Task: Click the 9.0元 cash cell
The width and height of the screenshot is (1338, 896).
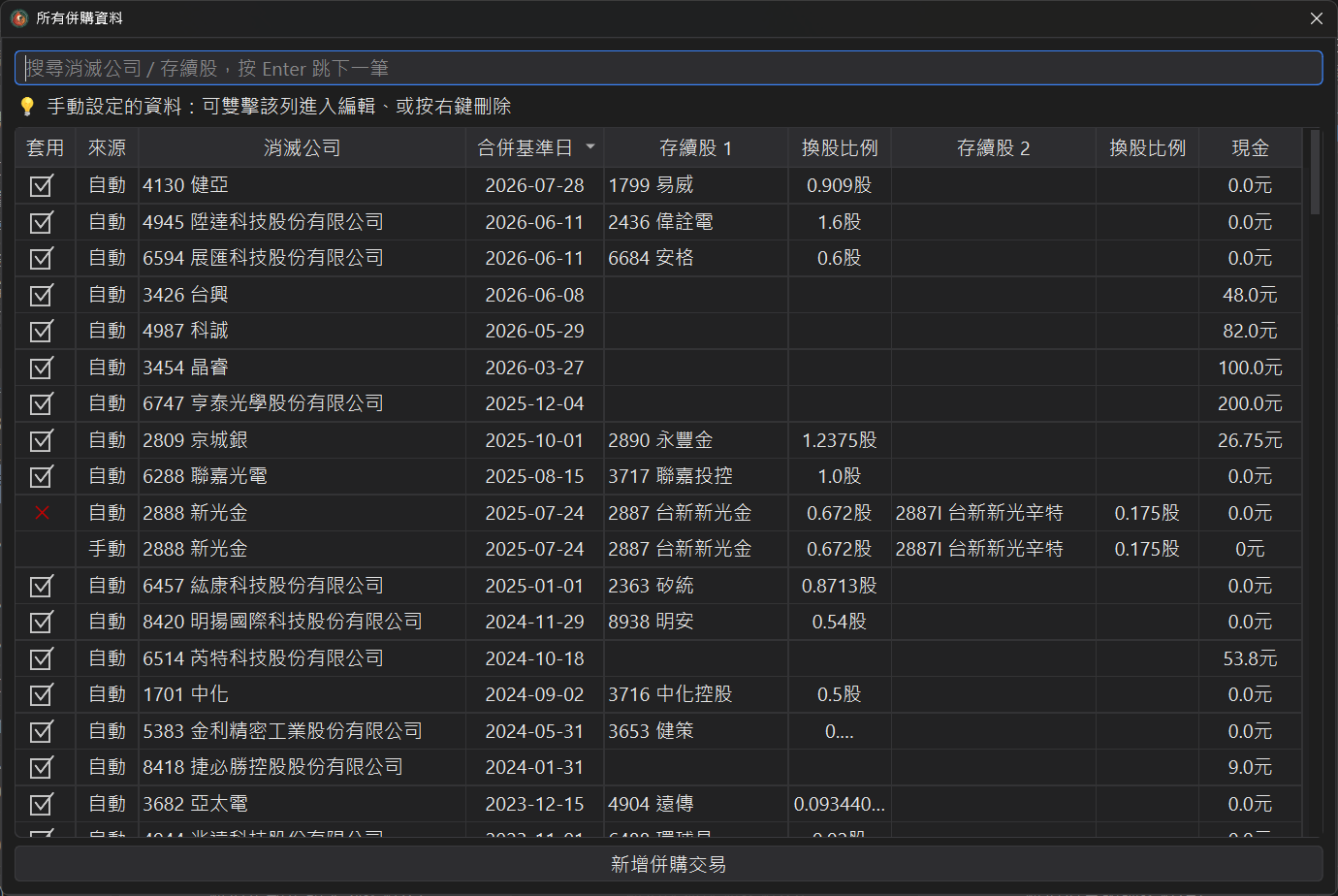Action: pyautogui.click(x=1251, y=767)
